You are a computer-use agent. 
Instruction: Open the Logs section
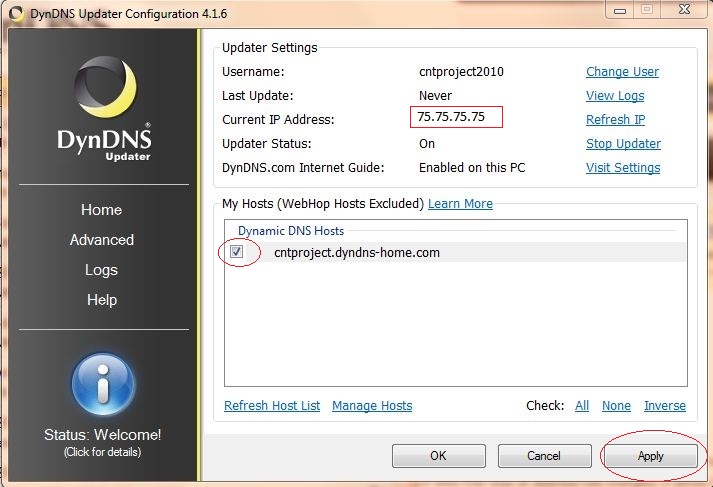[101, 270]
